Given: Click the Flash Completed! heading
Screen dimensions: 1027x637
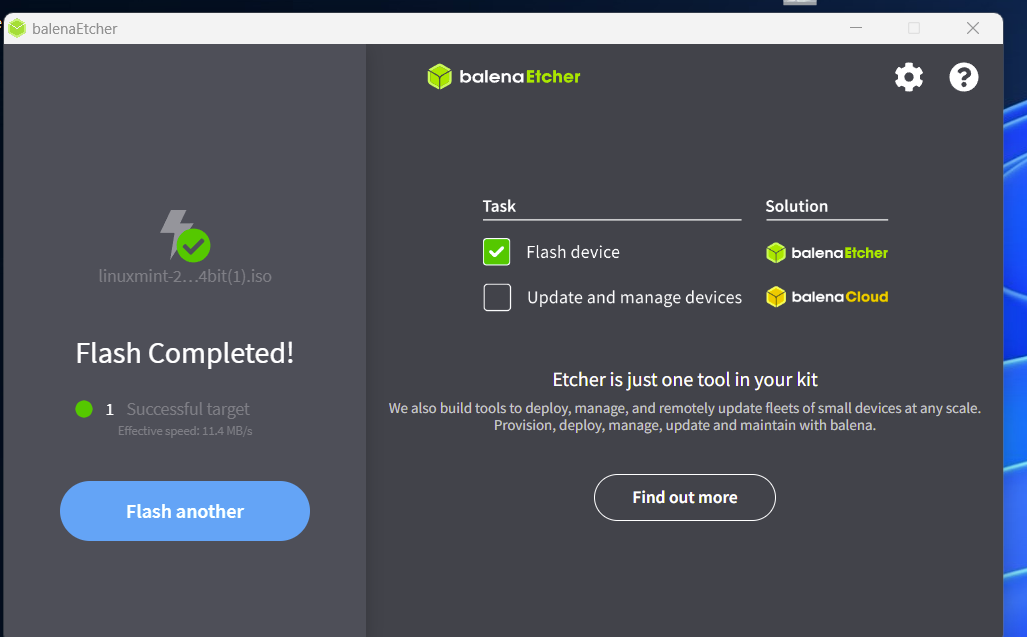Looking at the screenshot, I should 185,354.
